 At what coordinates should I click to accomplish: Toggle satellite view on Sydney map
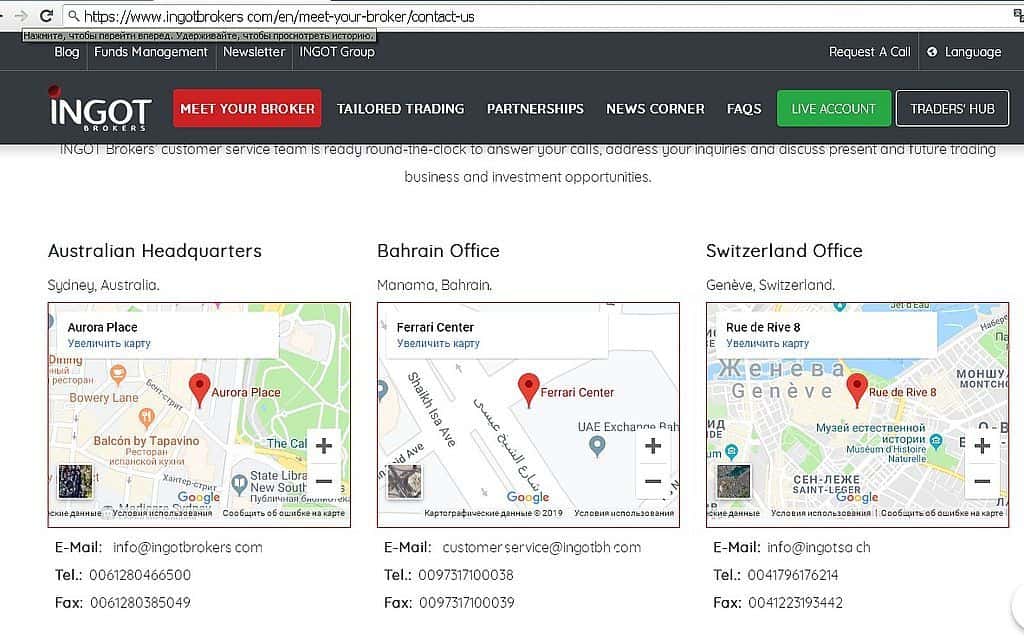[75, 481]
